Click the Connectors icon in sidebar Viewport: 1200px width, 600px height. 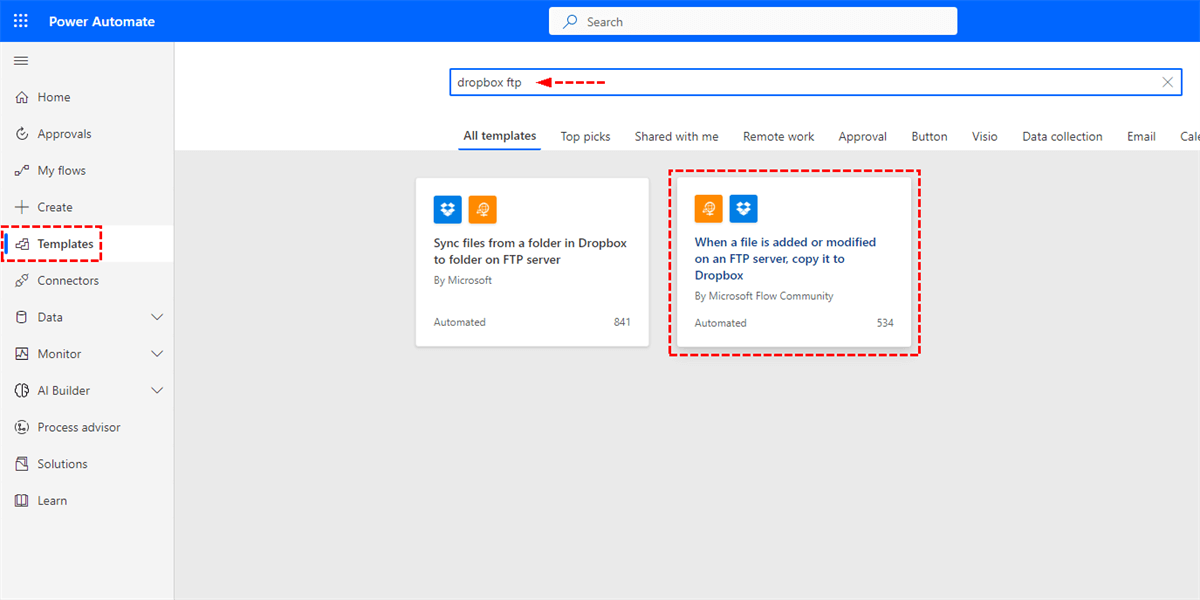22,281
